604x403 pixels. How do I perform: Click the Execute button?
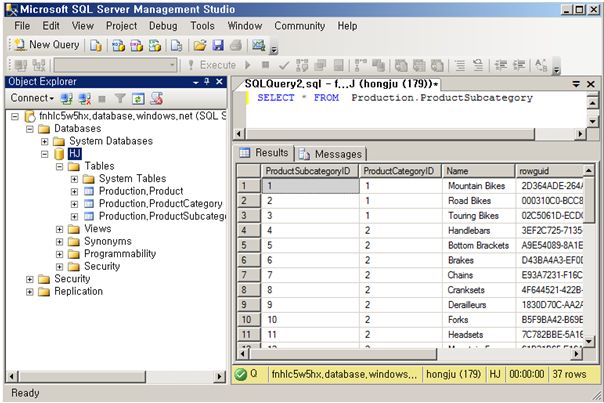(212, 65)
